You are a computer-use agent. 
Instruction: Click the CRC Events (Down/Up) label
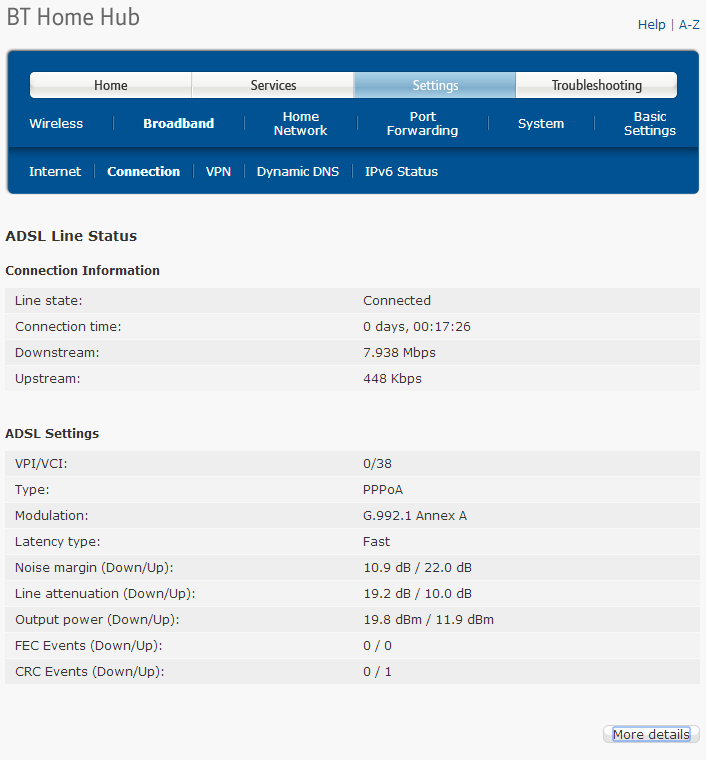[x=90, y=672]
